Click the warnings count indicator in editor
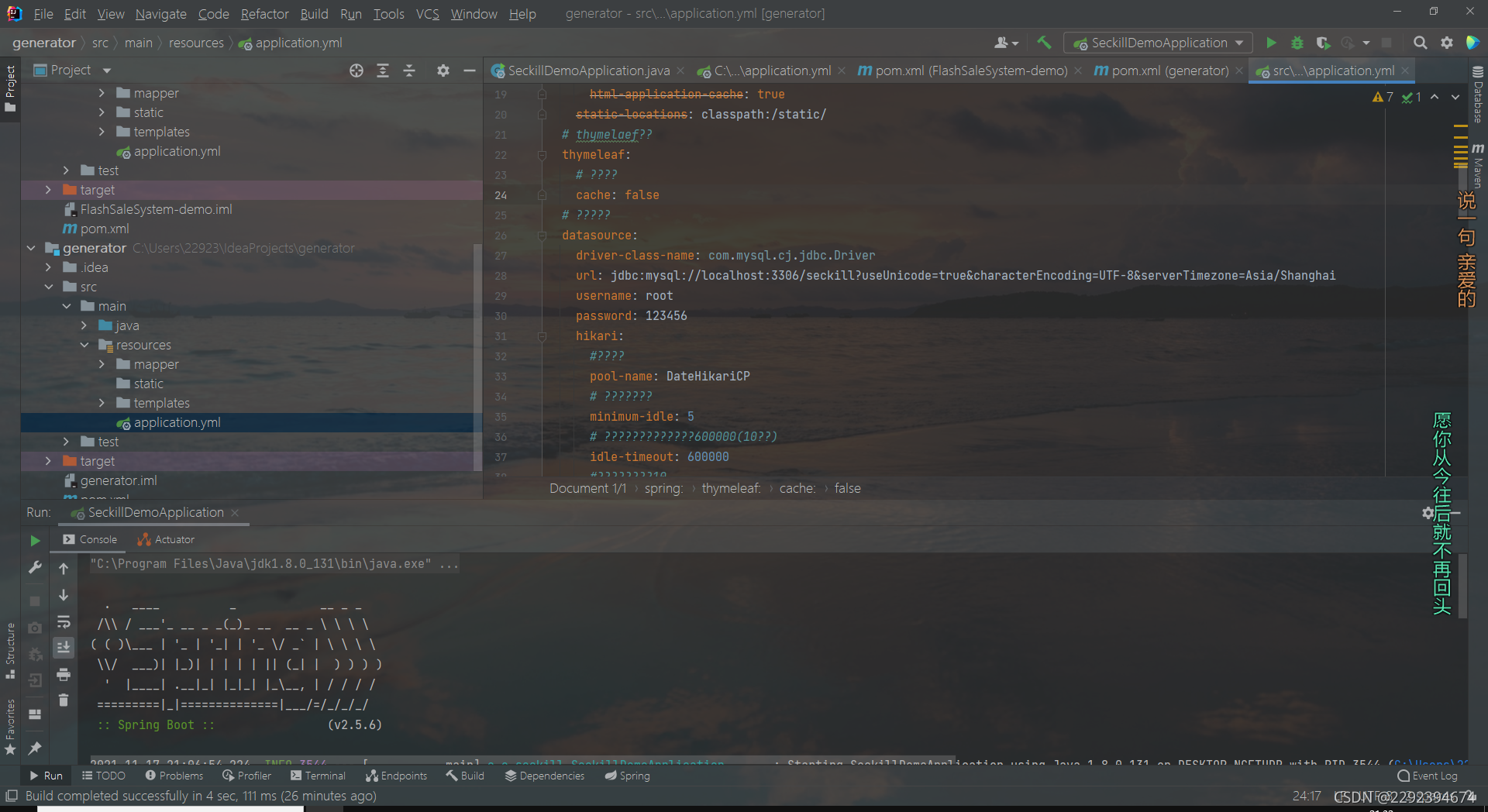Viewport: 1488px width, 812px height. 1383,97
